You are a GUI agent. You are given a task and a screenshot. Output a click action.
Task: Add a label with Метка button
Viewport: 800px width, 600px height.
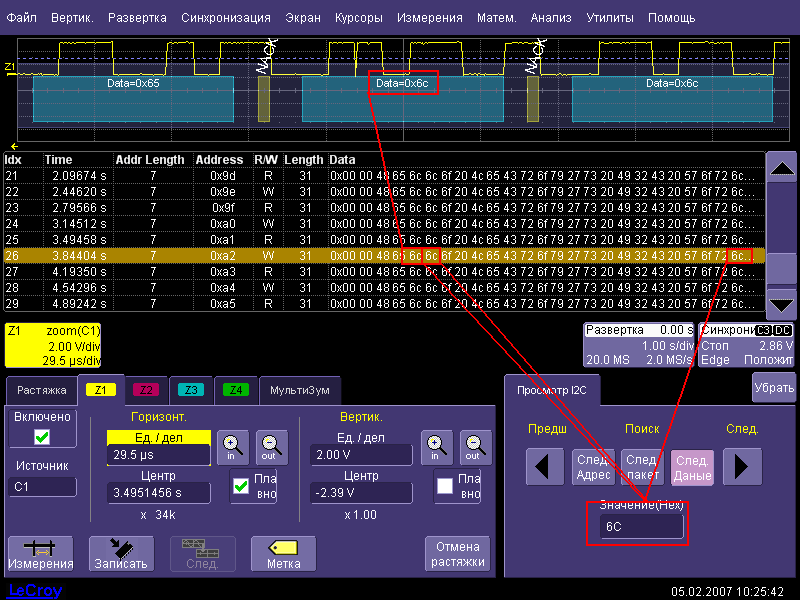click(x=283, y=553)
